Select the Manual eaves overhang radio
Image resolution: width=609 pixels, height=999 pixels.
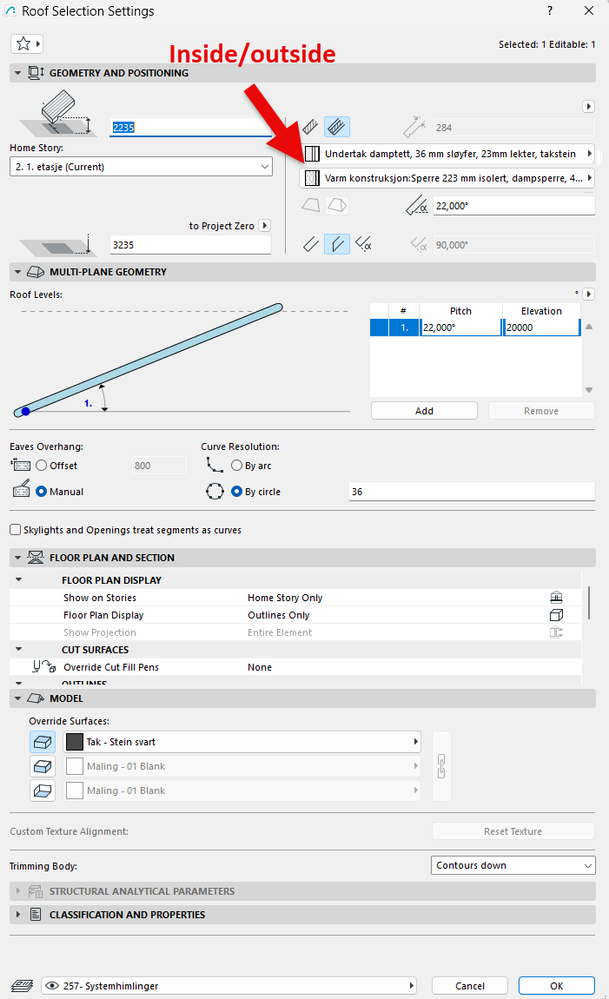pos(41,491)
